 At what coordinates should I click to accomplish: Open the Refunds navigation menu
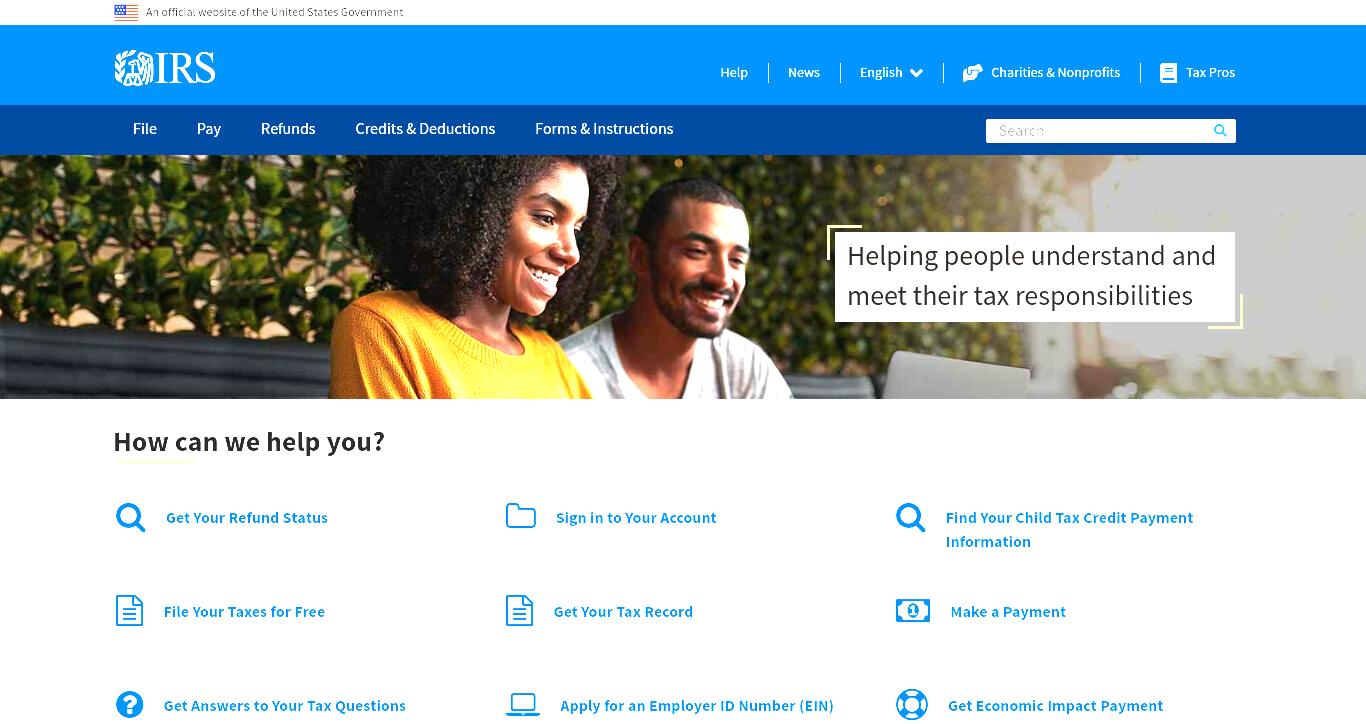click(x=288, y=129)
